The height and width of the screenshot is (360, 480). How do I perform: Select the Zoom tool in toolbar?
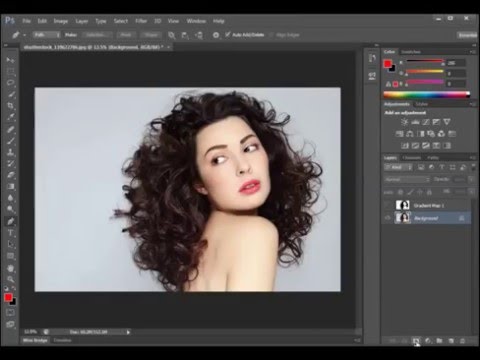point(10,279)
